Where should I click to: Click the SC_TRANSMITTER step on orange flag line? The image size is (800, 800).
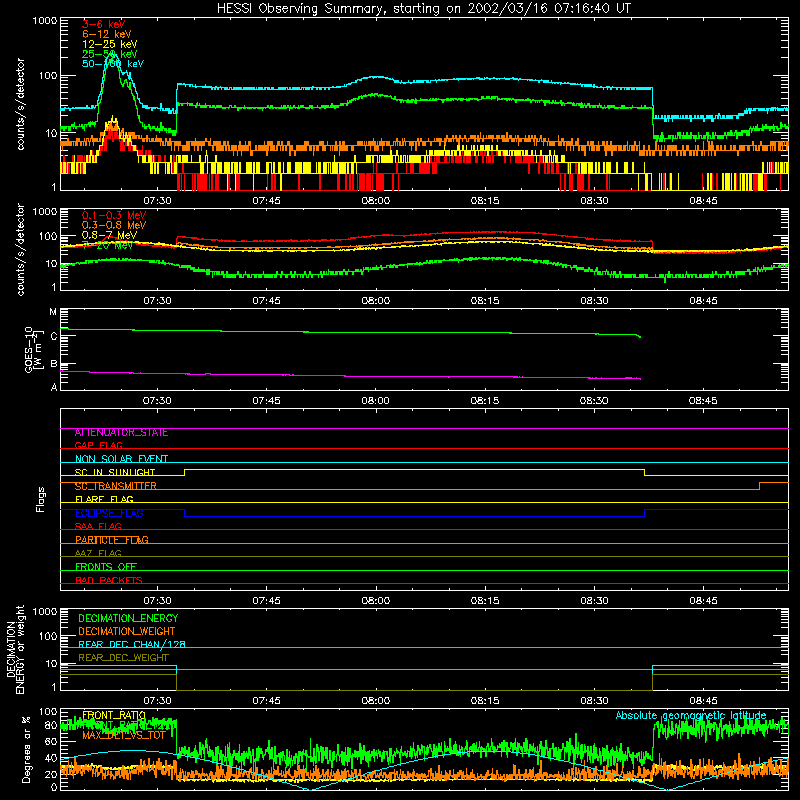click(x=760, y=486)
